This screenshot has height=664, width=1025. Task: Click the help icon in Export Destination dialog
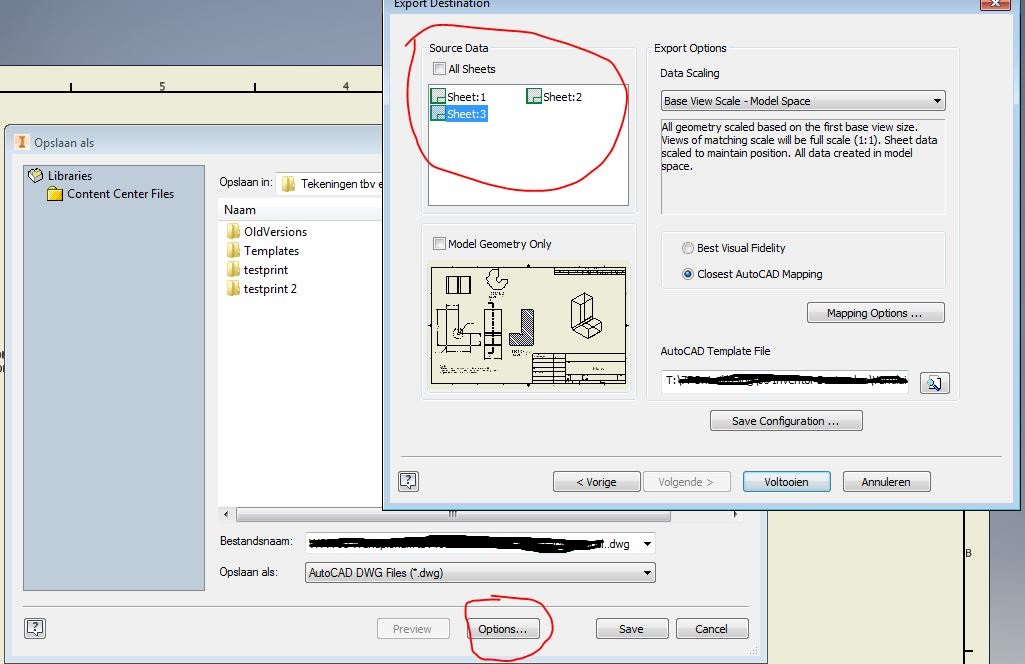pyautogui.click(x=407, y=481)
